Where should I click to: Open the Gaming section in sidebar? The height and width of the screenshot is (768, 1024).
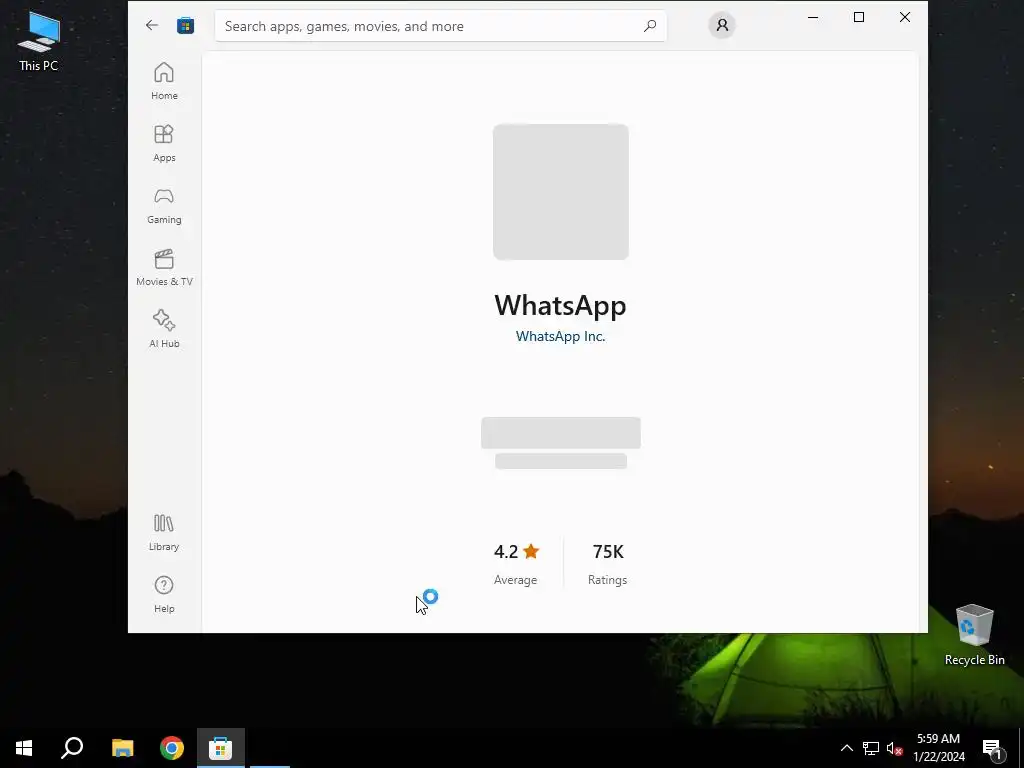click(164, 205)
